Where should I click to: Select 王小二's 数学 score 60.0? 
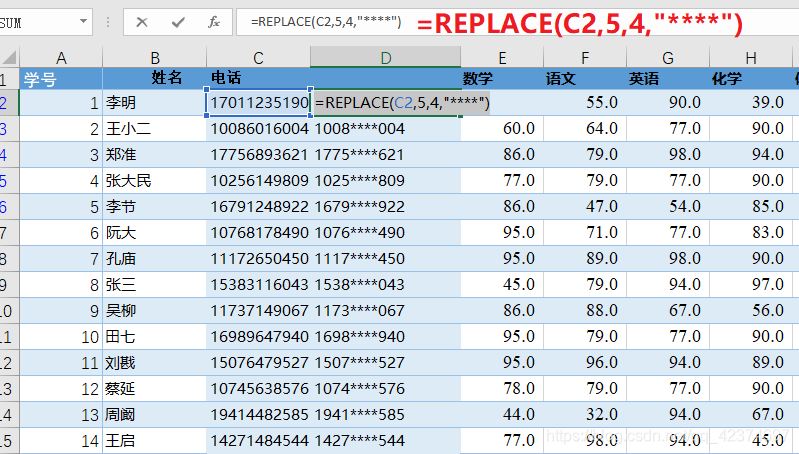[502, 129]
